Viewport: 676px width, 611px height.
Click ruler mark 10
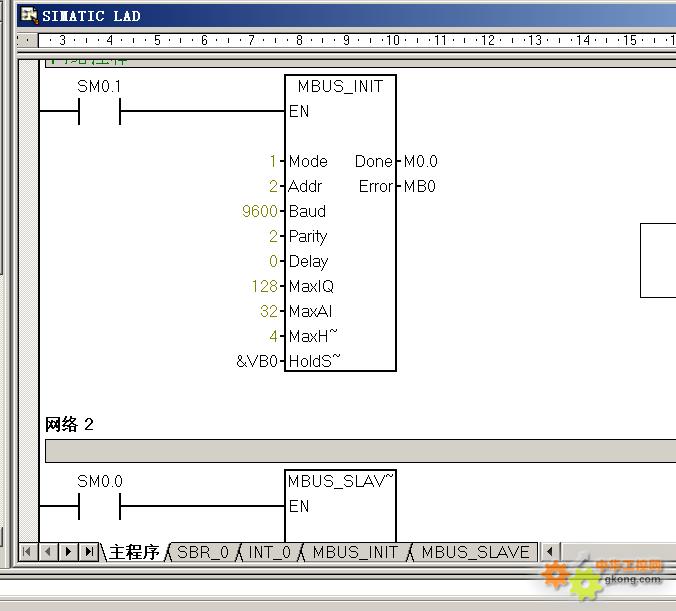392,40
